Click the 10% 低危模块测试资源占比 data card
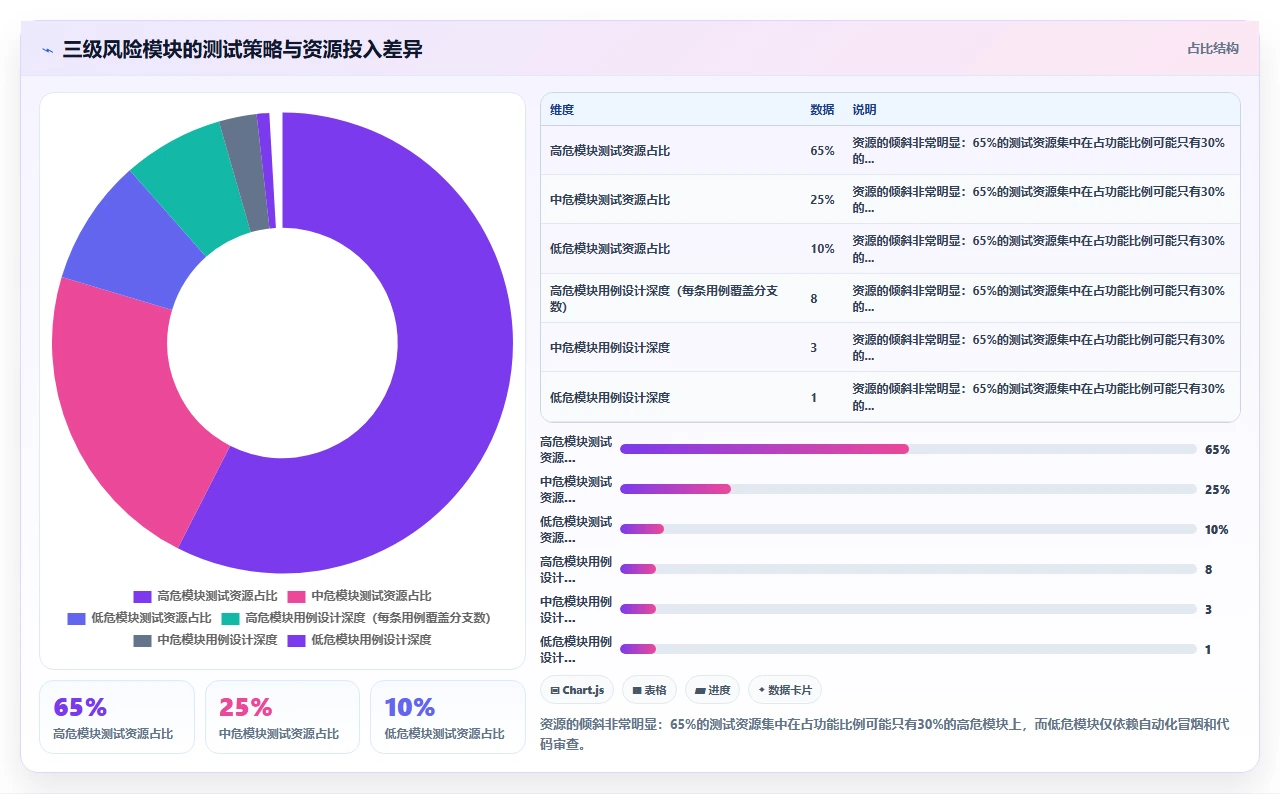Screen dimensions: 1280x794 click(448, 717)
